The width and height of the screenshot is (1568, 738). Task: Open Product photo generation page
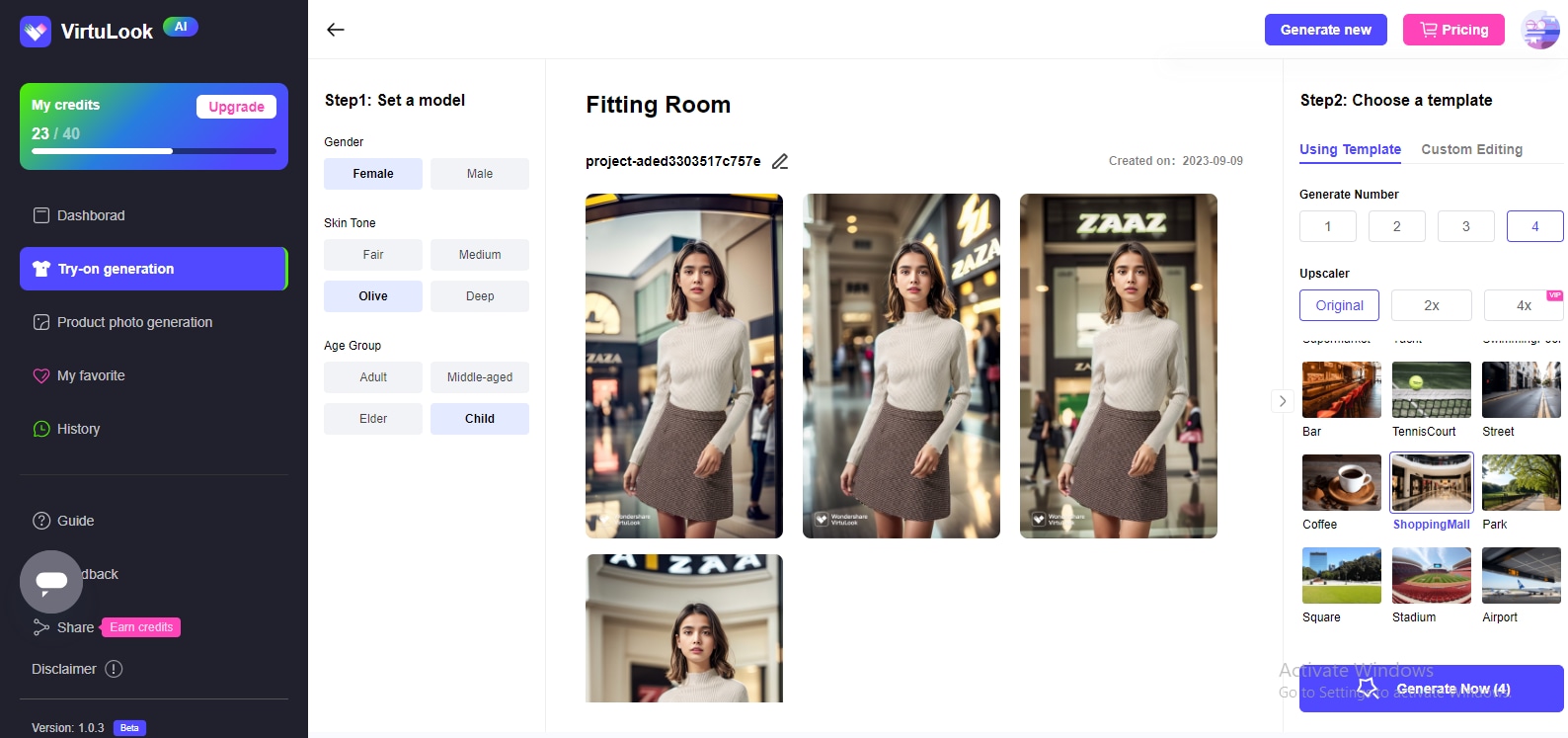pos(154,322)
